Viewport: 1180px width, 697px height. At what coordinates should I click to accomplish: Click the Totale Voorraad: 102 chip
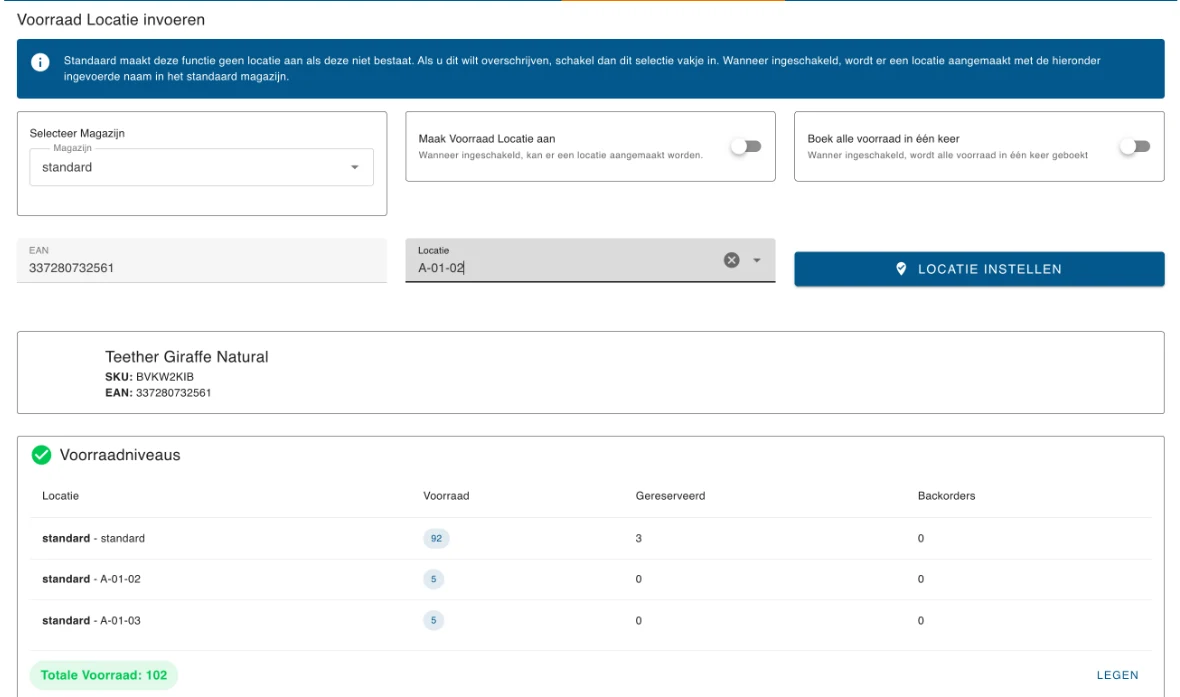point(104,675)
